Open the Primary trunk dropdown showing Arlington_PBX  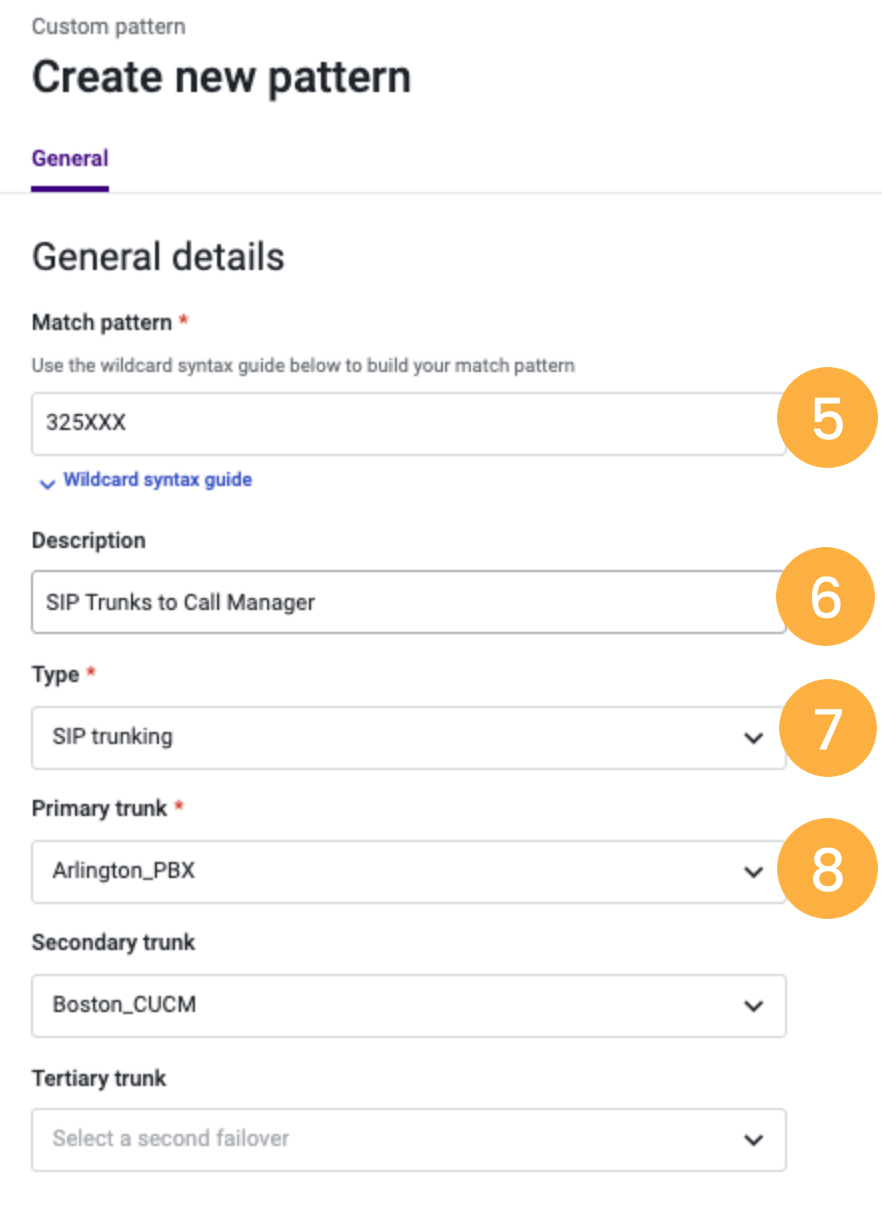[x=409, y=872]
